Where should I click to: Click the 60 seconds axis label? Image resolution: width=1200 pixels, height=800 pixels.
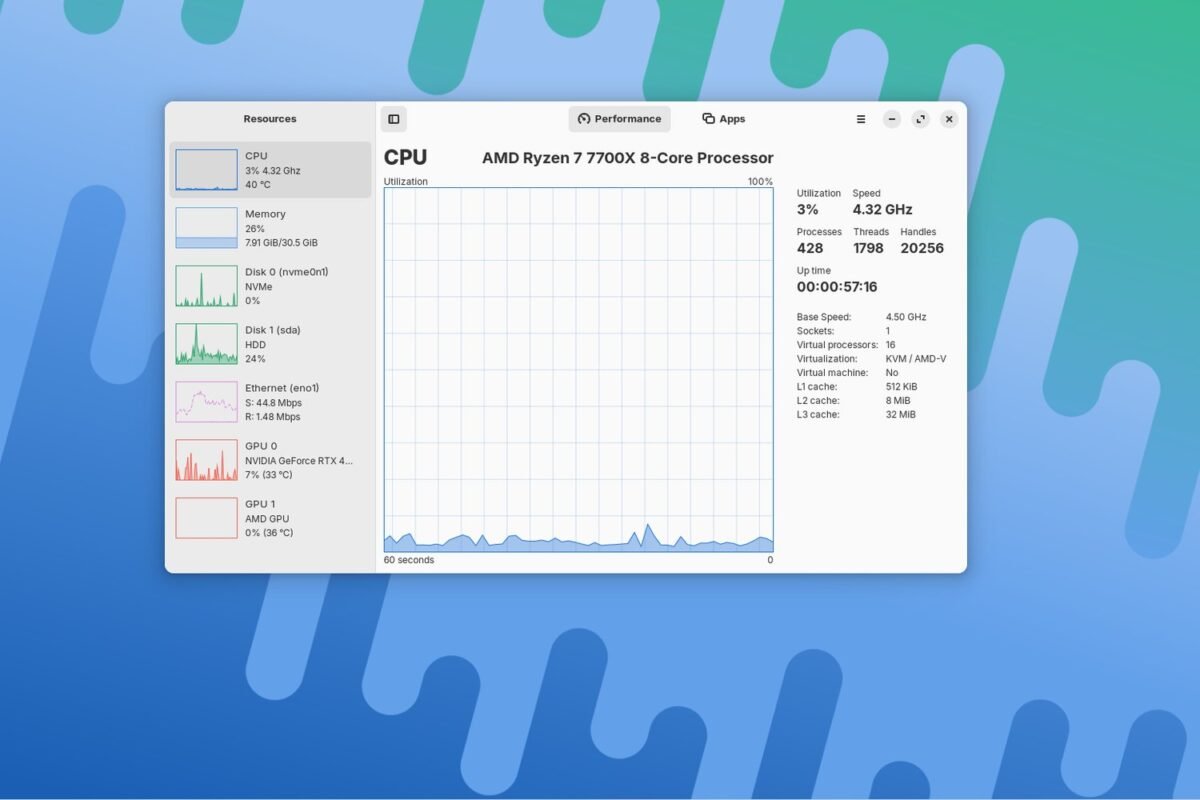pyautogui.click(x=409, y=560)
